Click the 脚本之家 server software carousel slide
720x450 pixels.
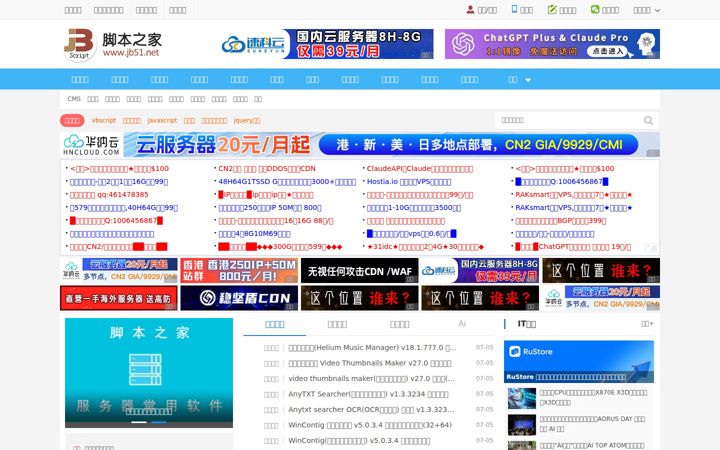(149, 372)
